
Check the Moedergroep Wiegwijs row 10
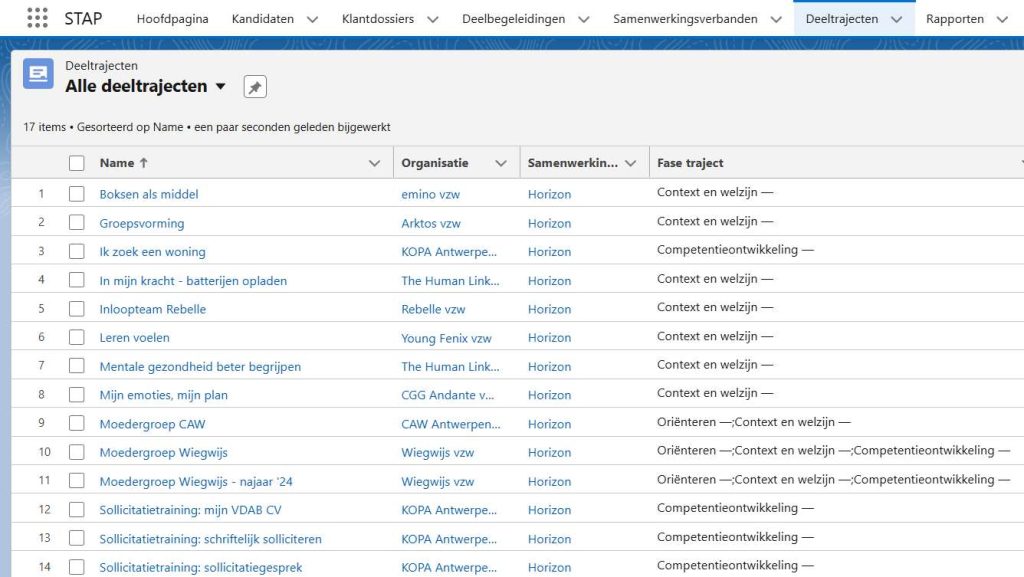[x=76, y=452]
